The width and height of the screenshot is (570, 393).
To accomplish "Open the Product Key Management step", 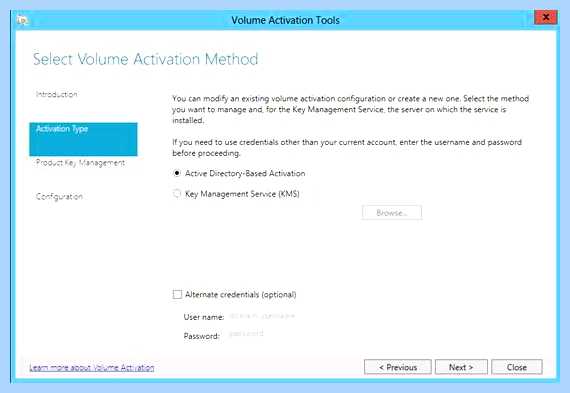I will pyautogui.click(x=80, y=163).
